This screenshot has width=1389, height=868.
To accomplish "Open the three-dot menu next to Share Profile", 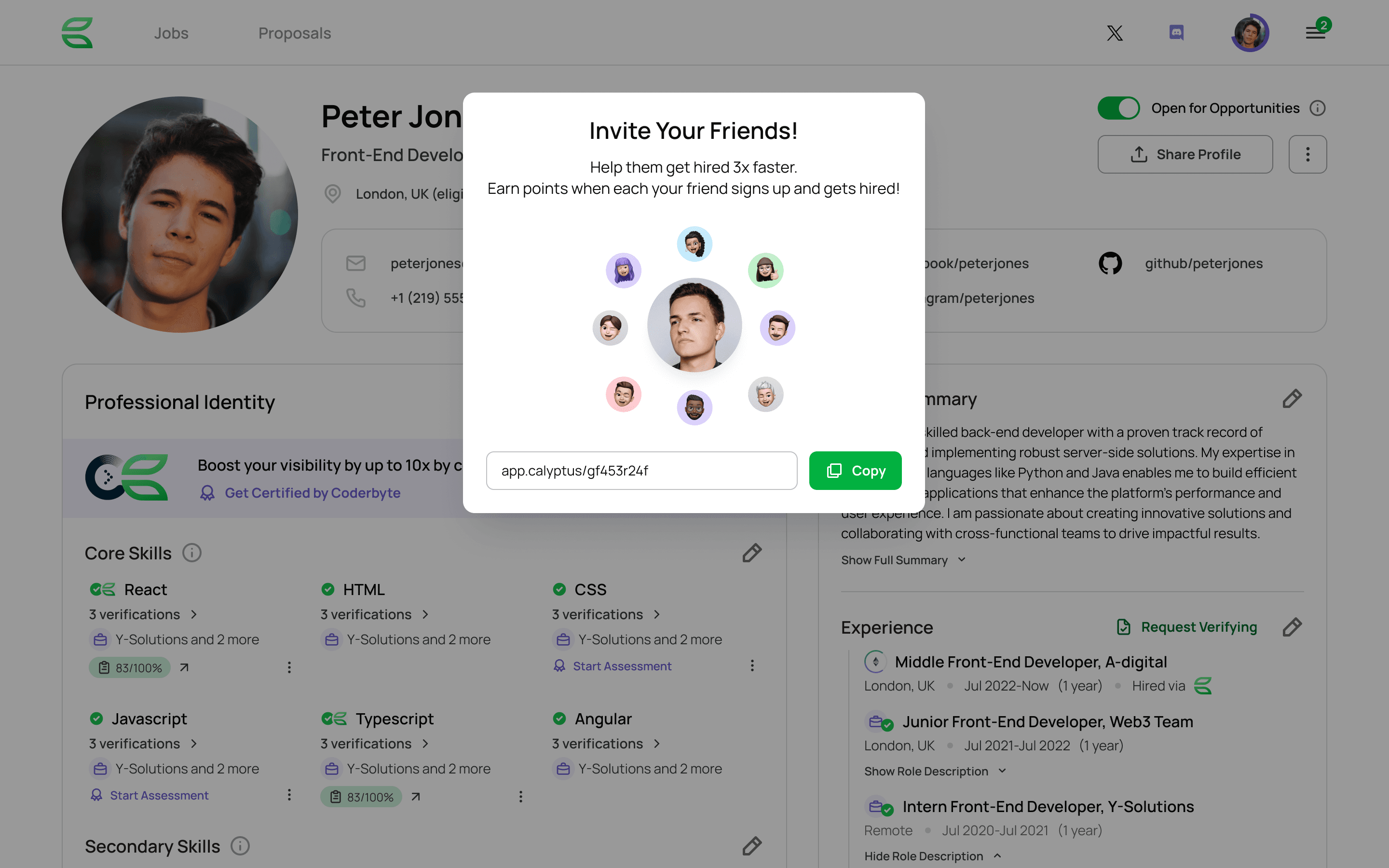I will click(1307, 154).
